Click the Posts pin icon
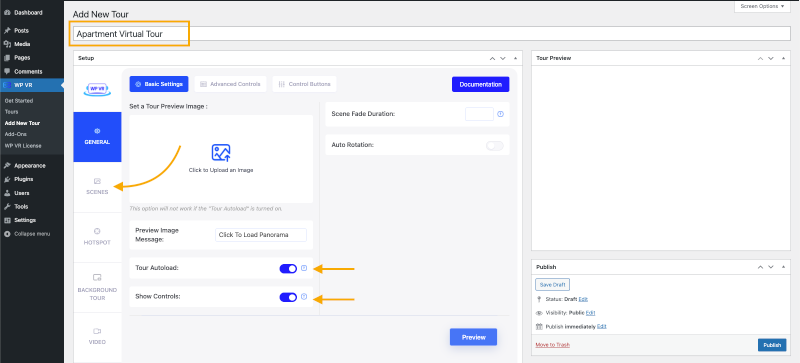 (x=7, y=31)
